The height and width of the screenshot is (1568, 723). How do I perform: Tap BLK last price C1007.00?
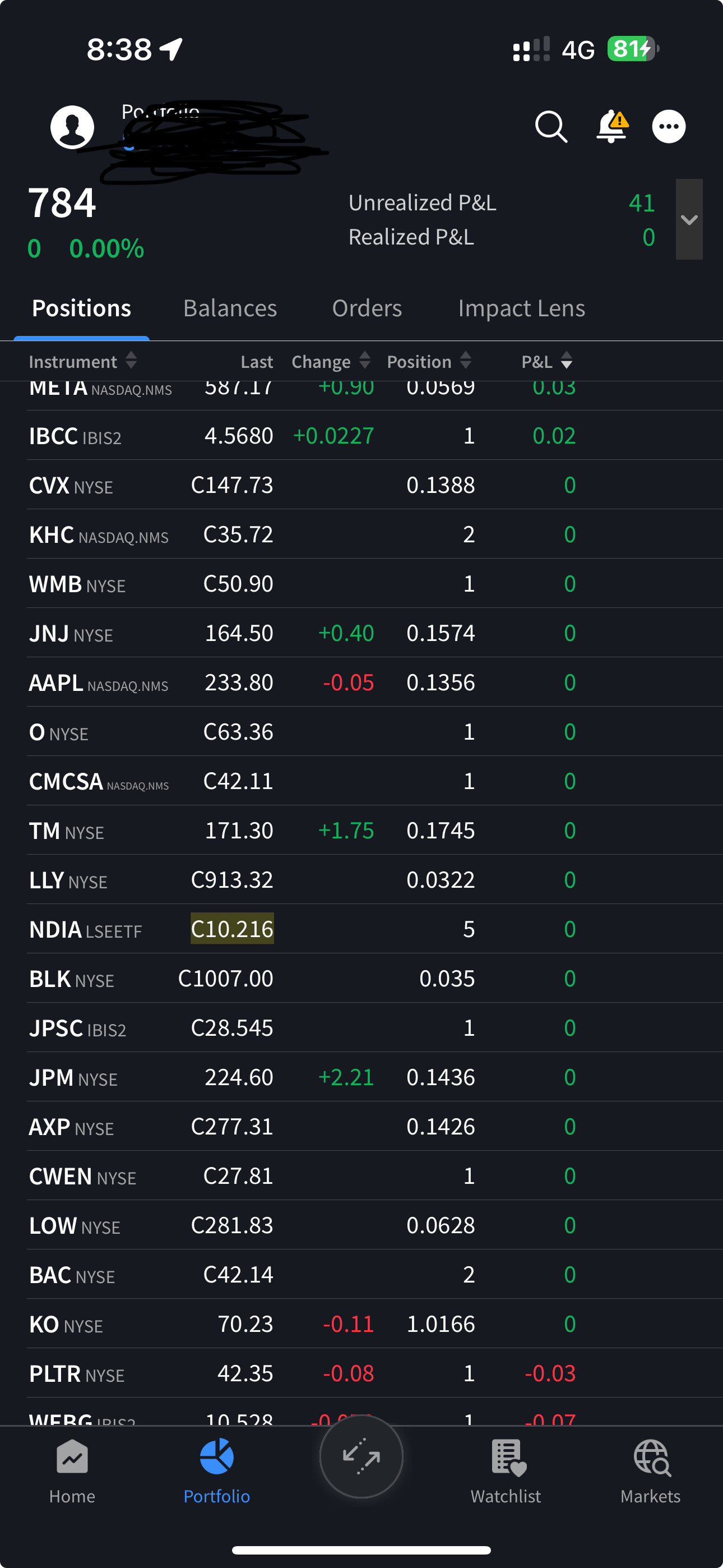(225, 978)
